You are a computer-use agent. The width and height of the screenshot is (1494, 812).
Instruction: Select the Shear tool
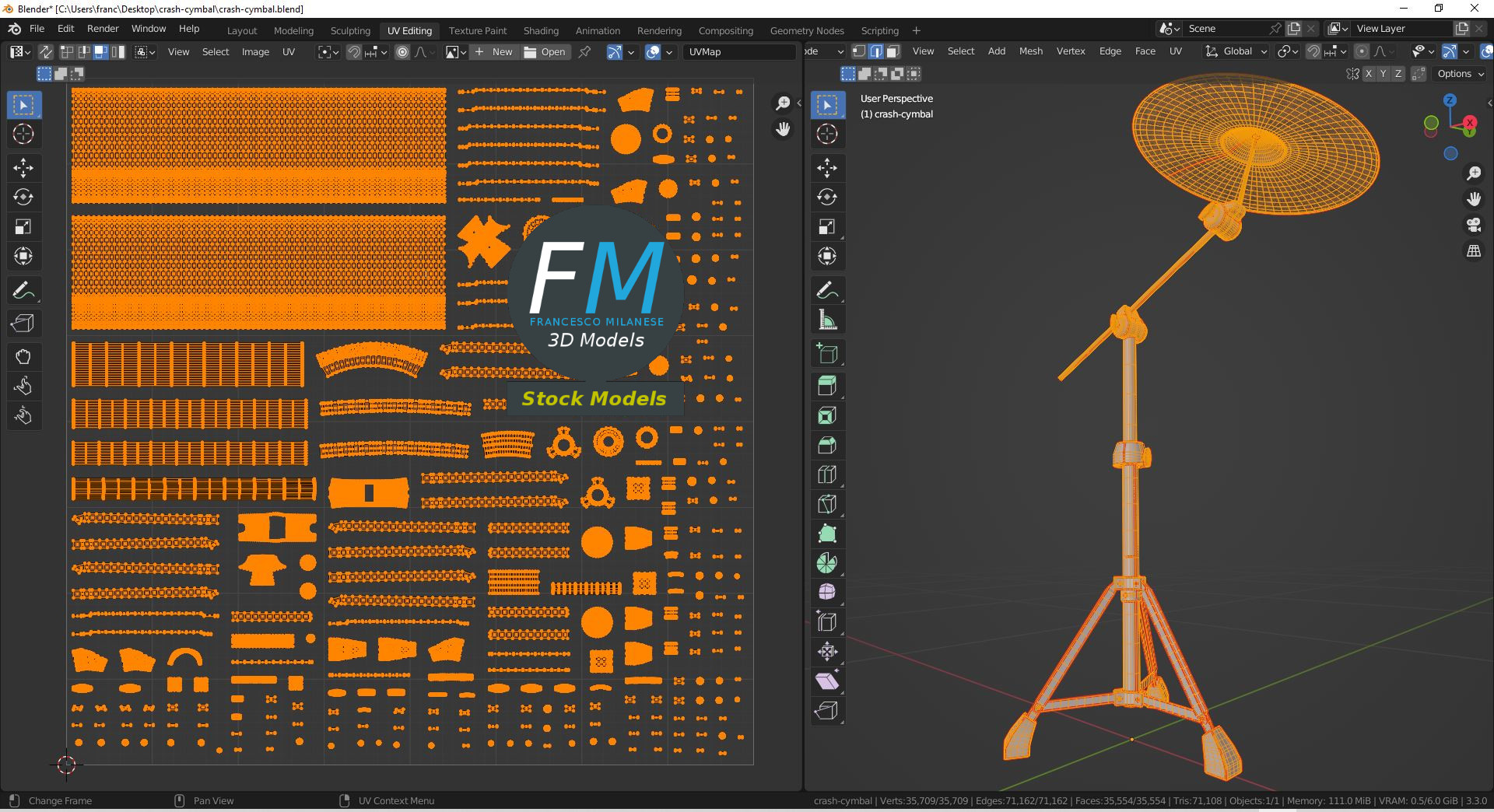point(827,681)
